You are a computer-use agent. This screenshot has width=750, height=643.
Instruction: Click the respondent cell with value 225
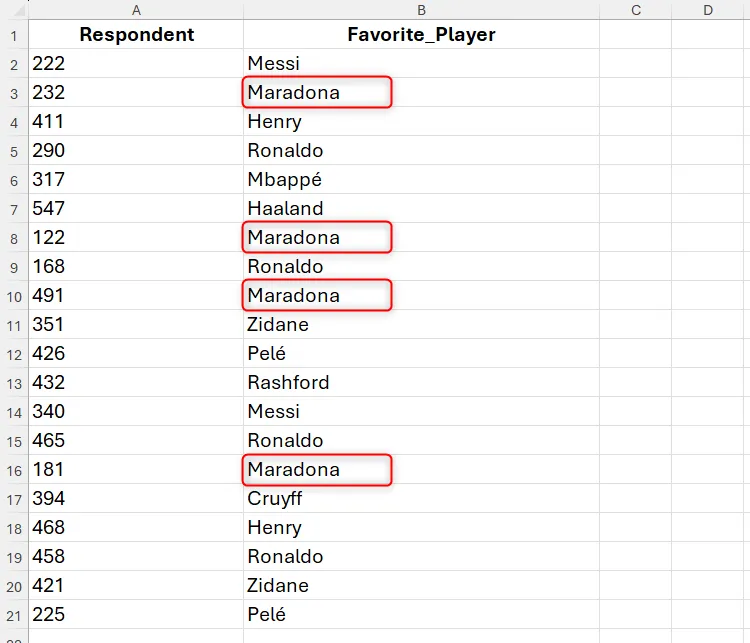[136, 615]
